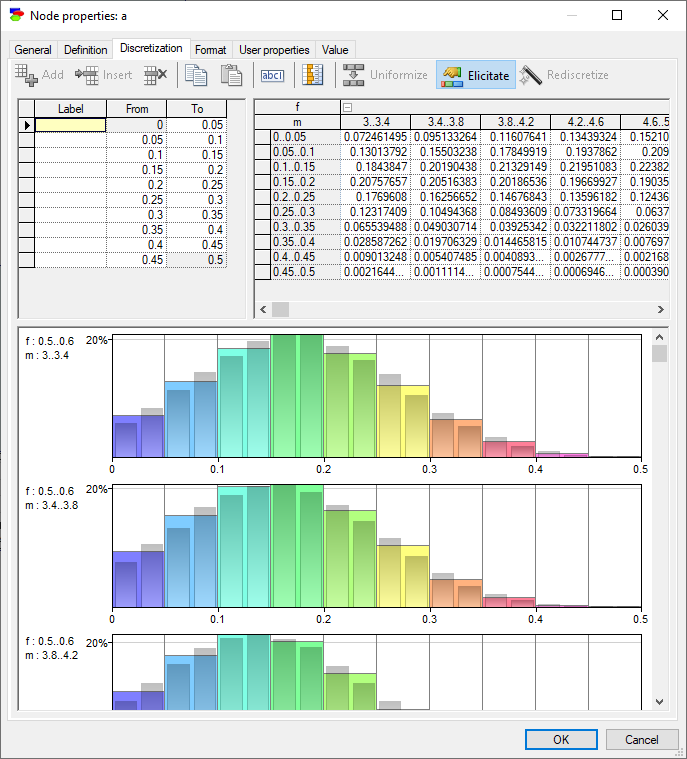Click the Rediscretize wand button

pos(564,75)
